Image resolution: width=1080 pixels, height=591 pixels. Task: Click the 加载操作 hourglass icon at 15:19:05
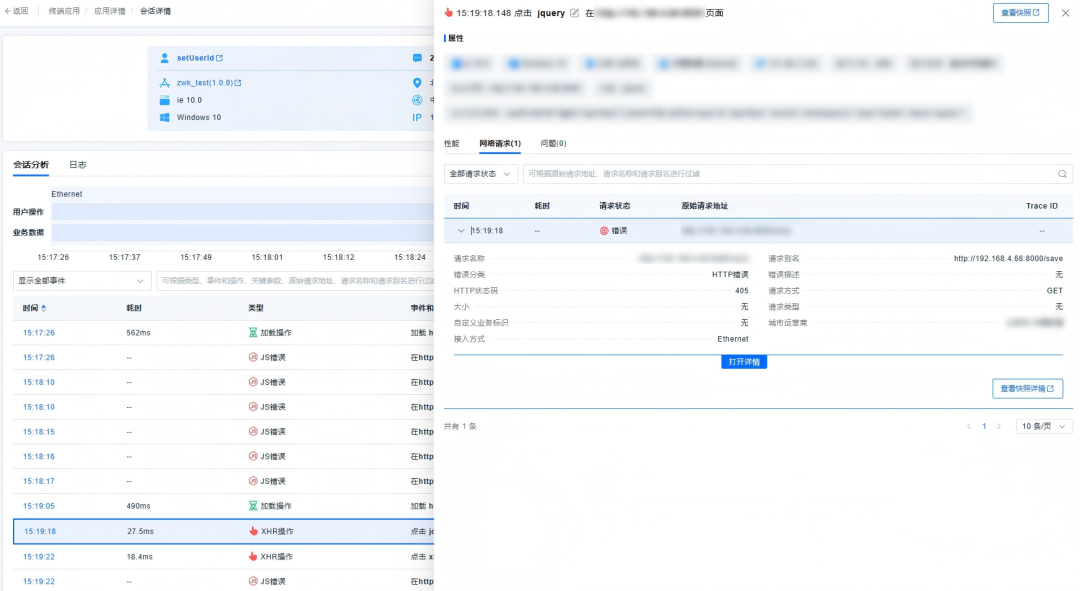(x=253, y=506)
